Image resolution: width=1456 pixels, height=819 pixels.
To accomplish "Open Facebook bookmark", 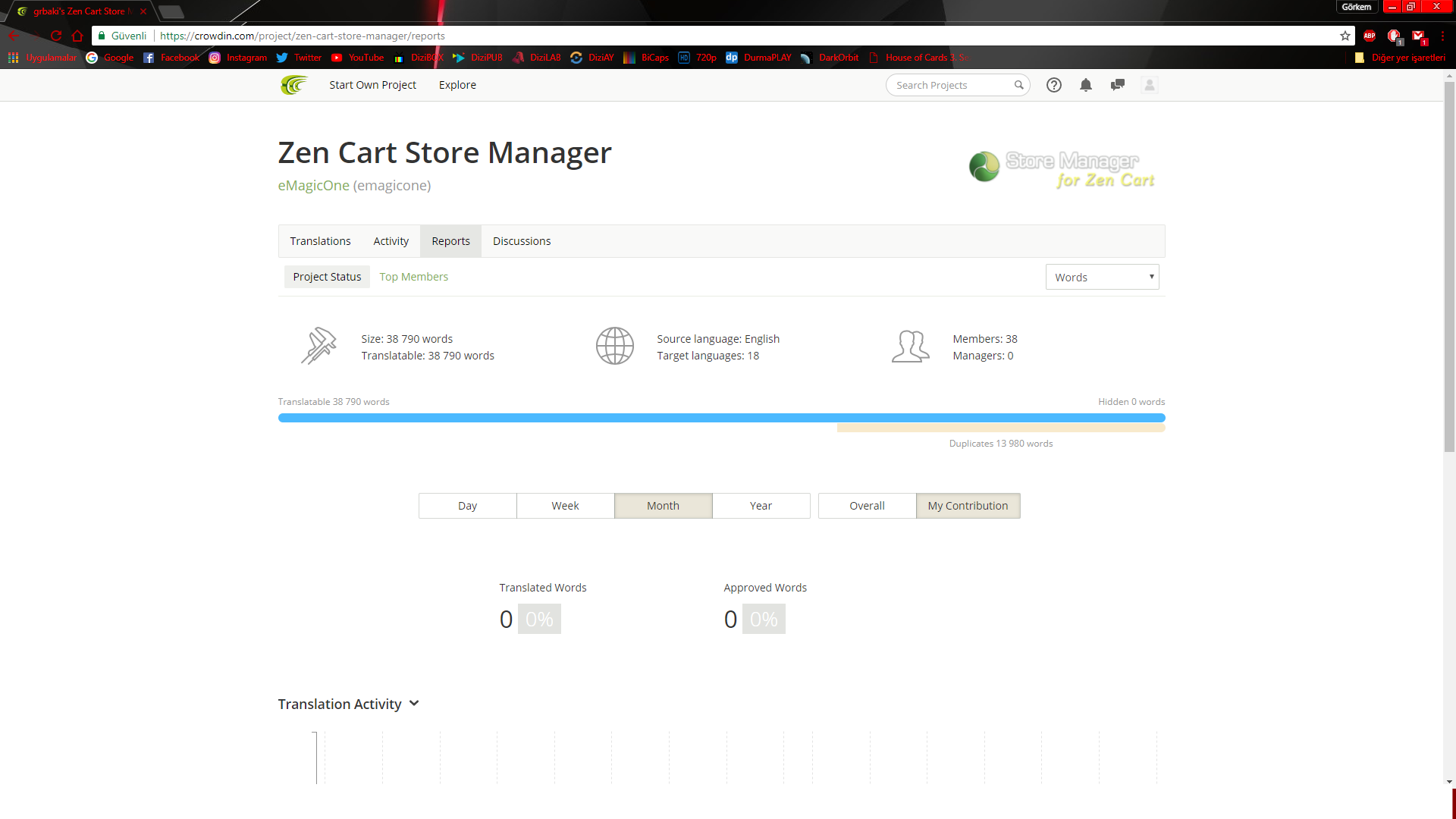I will tap(171, 58).
